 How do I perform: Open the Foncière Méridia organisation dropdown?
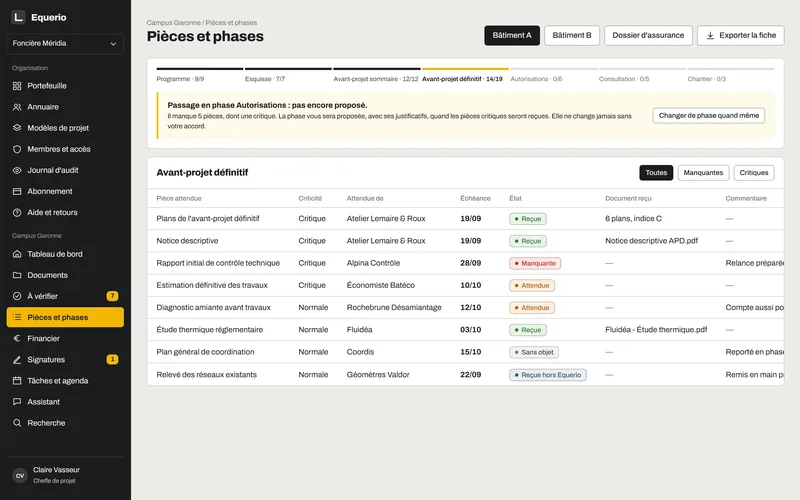(65, 43)
